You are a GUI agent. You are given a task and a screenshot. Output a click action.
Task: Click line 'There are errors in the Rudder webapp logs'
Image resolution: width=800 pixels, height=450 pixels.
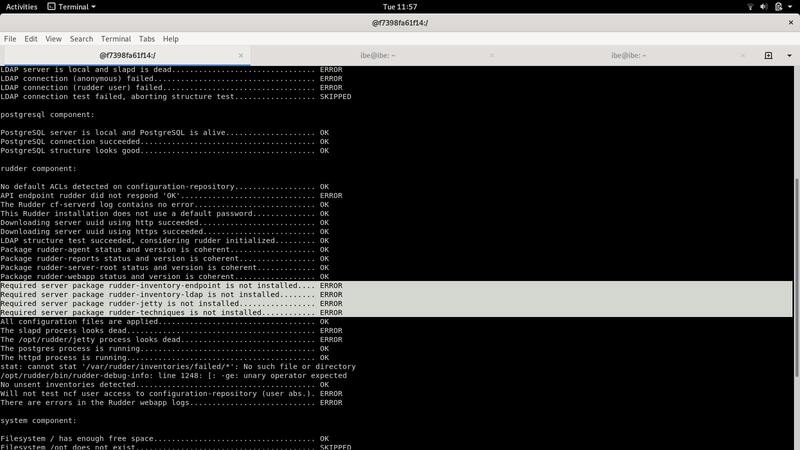171,403
